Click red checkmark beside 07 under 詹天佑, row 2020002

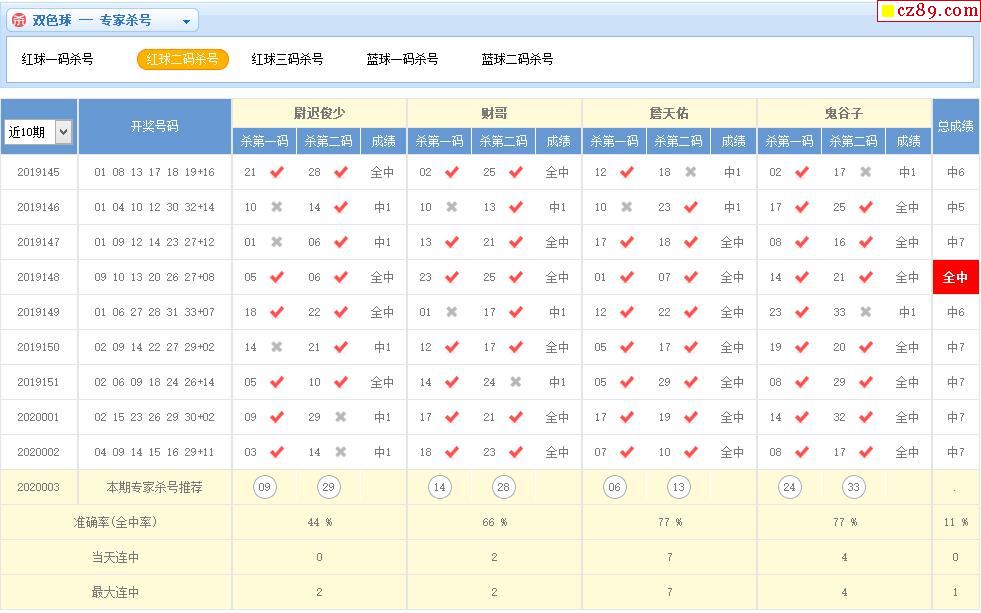pos(626,452)
